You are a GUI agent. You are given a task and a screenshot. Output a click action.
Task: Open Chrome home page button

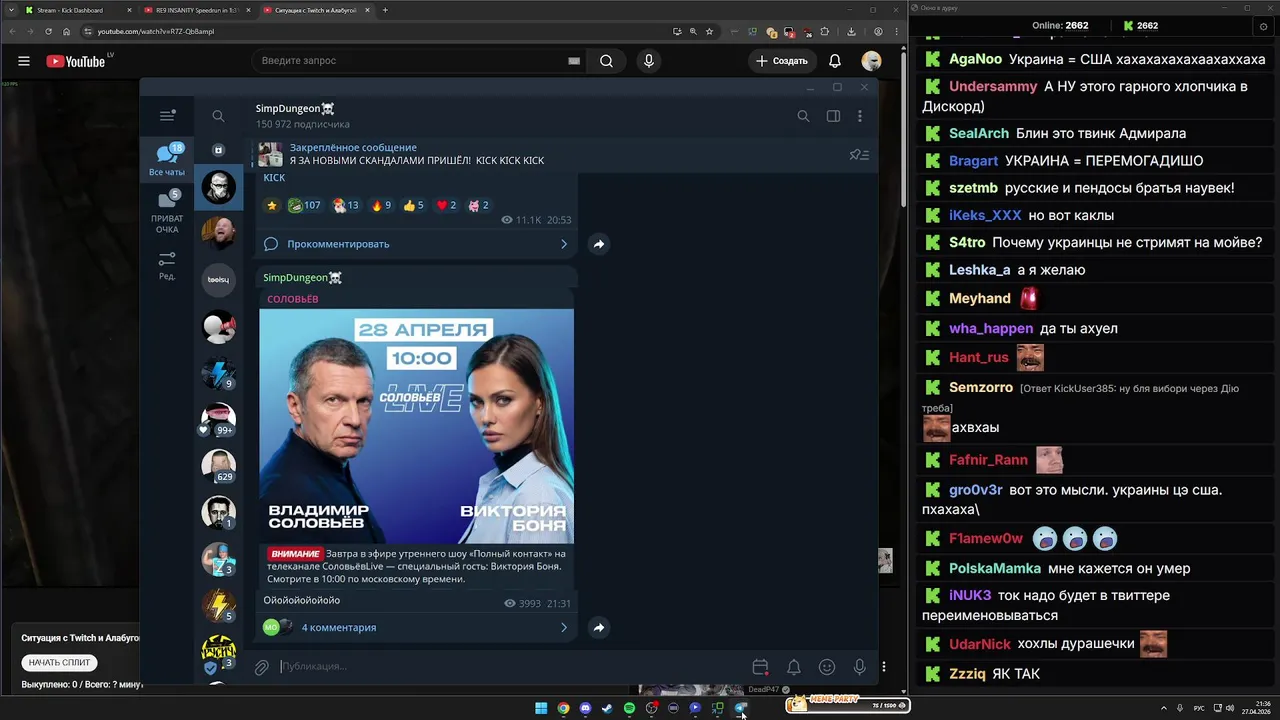click(x=67, y=31)
